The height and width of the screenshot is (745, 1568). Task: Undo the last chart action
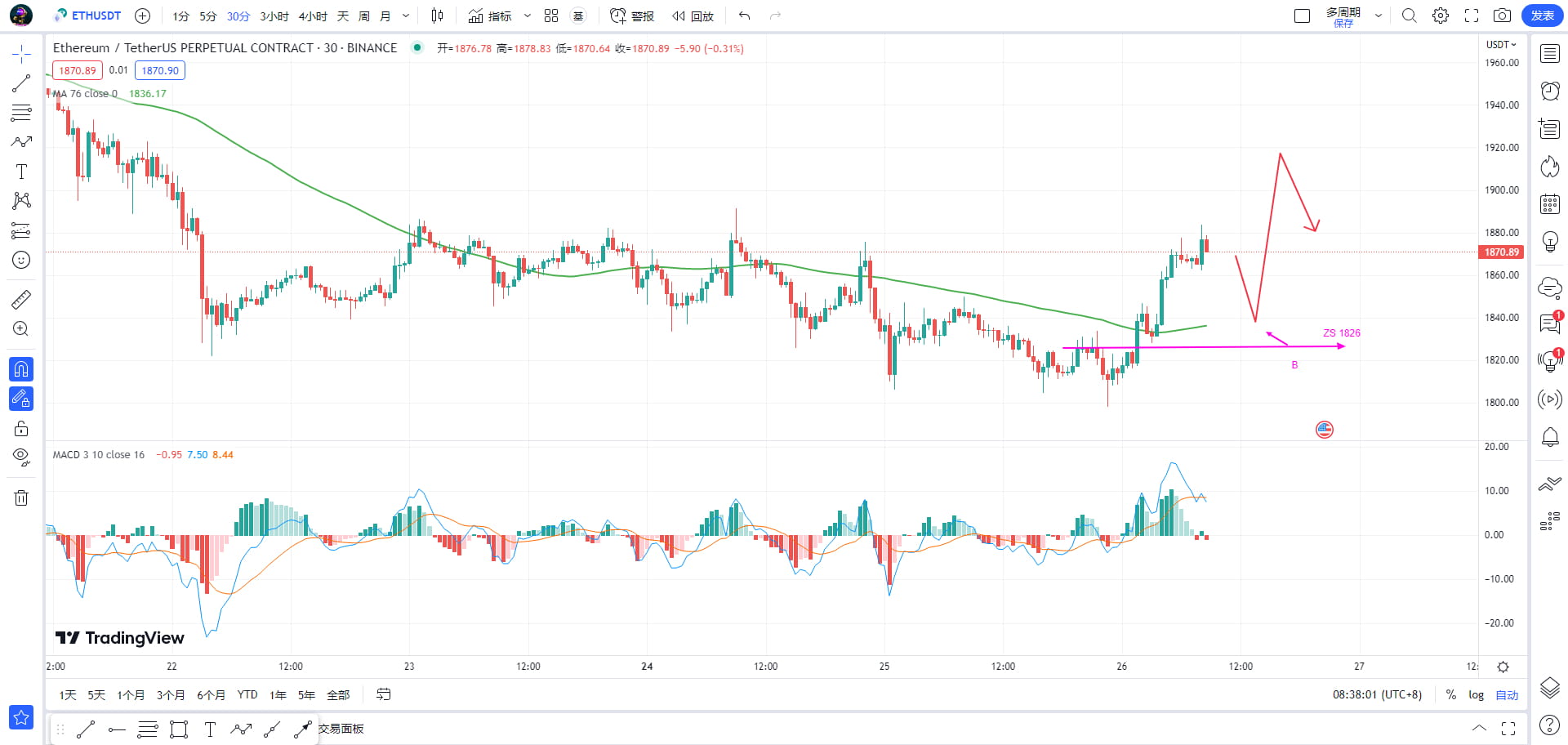click(744, 16)
